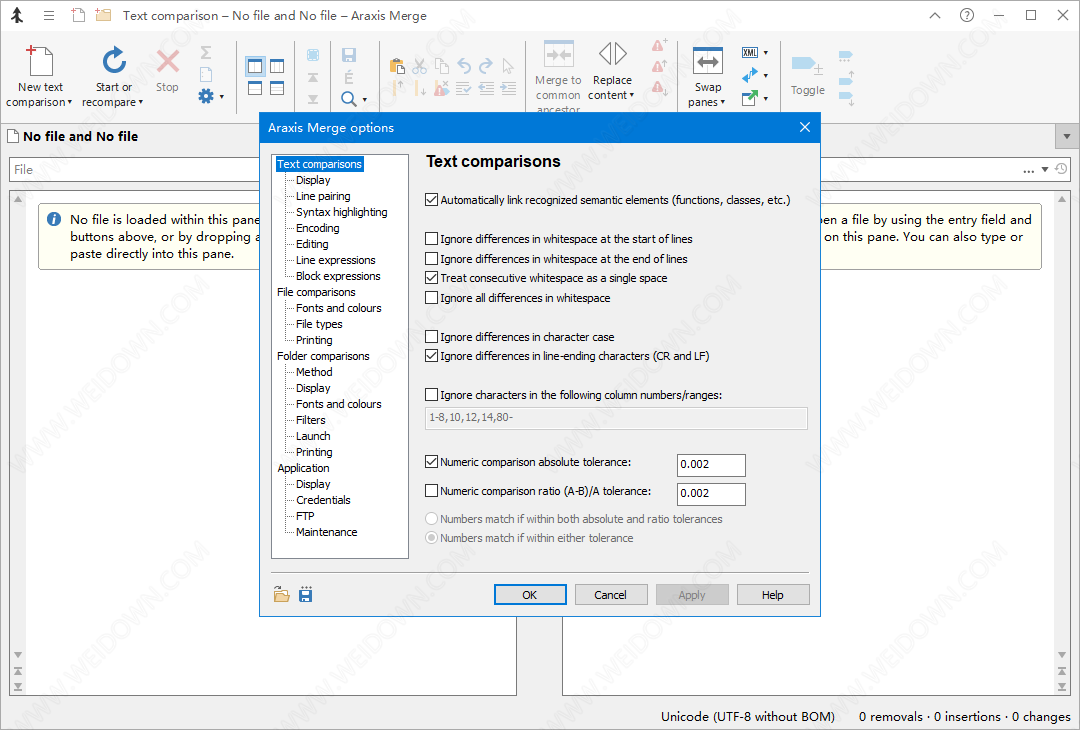Enable Ignore all differences in whitespace

pyautogui.click(x=431, y=298)
